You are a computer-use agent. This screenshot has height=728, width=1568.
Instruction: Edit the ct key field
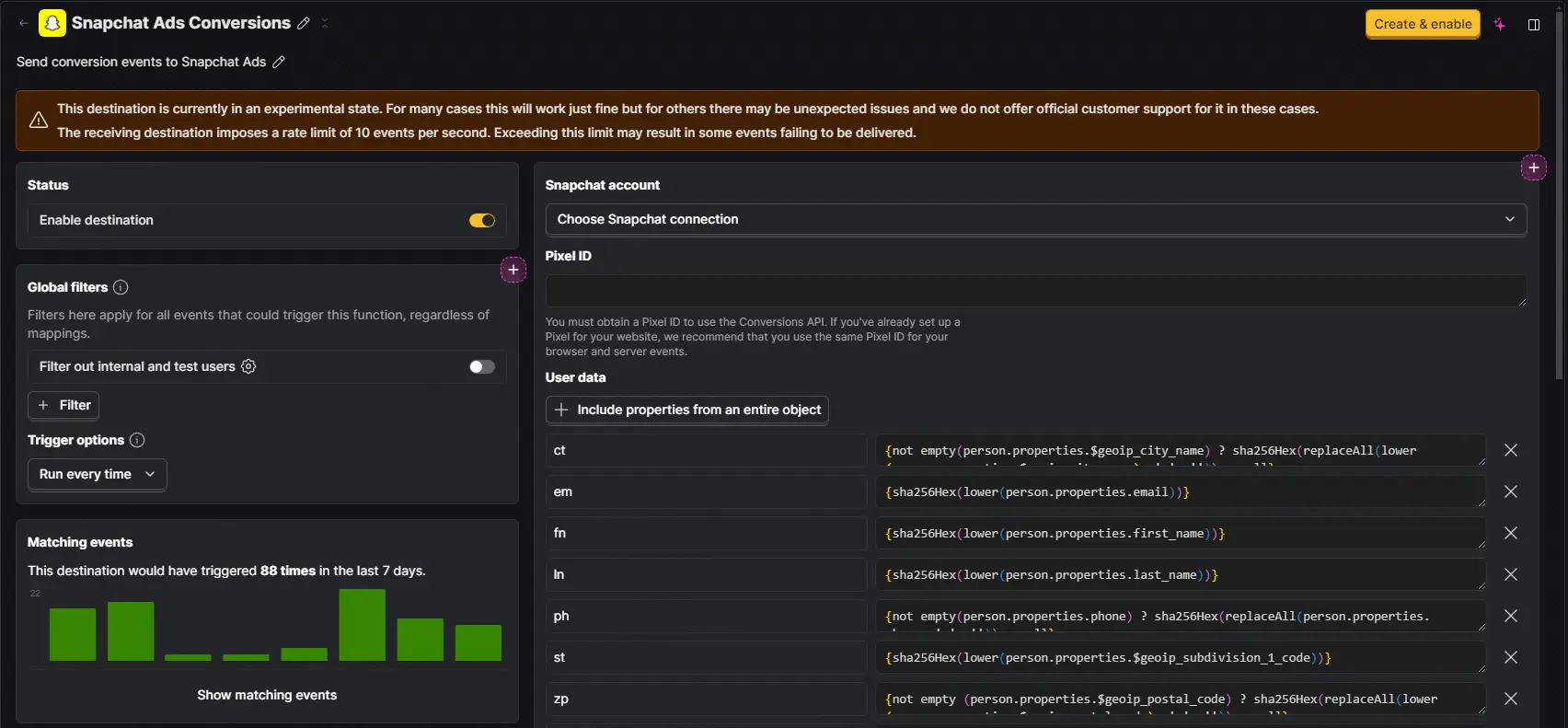click(x=706, y=450)
